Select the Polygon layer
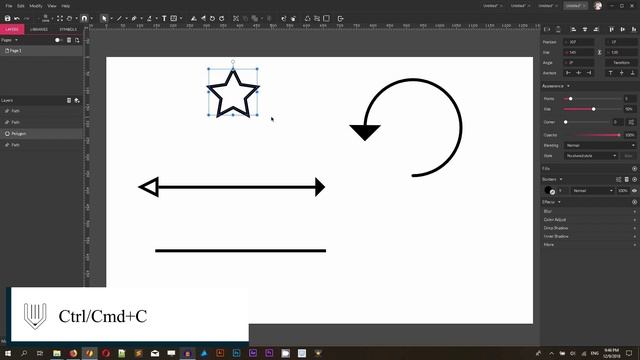This screenshot has height=360, width=640. (x=41, y=133)
